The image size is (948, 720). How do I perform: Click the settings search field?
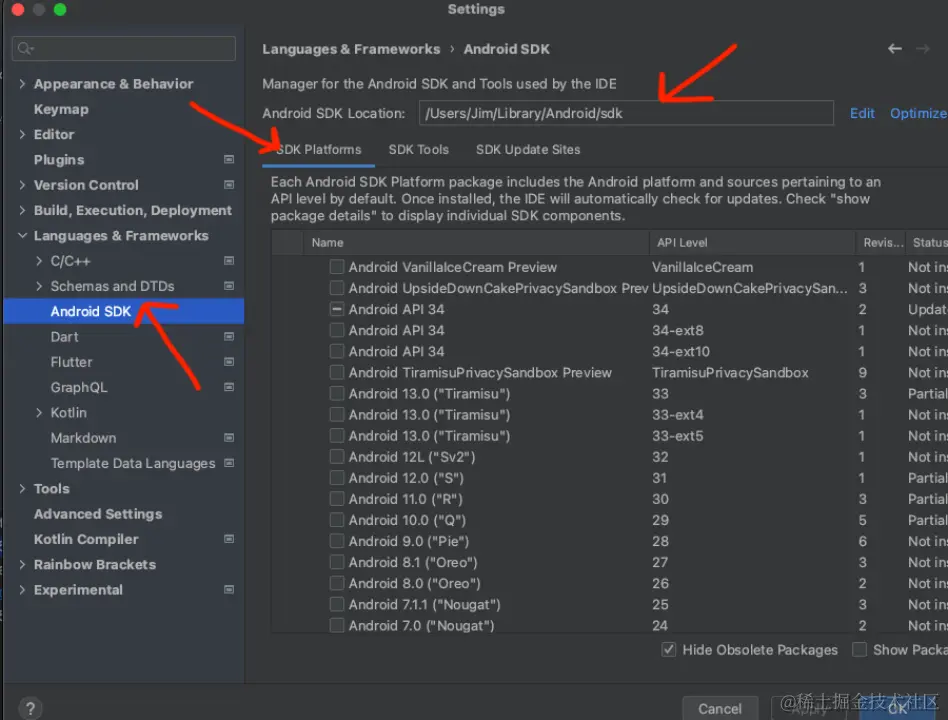point(124,48)
